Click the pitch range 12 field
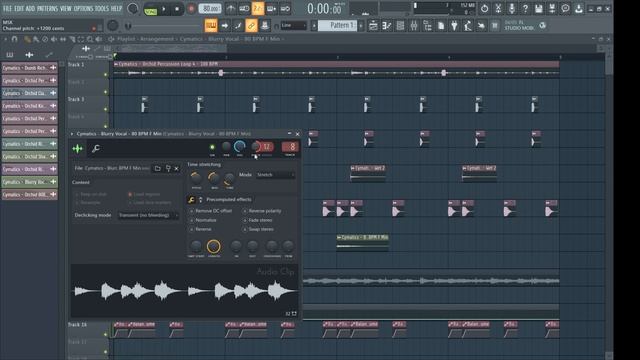 pos(266,147)
